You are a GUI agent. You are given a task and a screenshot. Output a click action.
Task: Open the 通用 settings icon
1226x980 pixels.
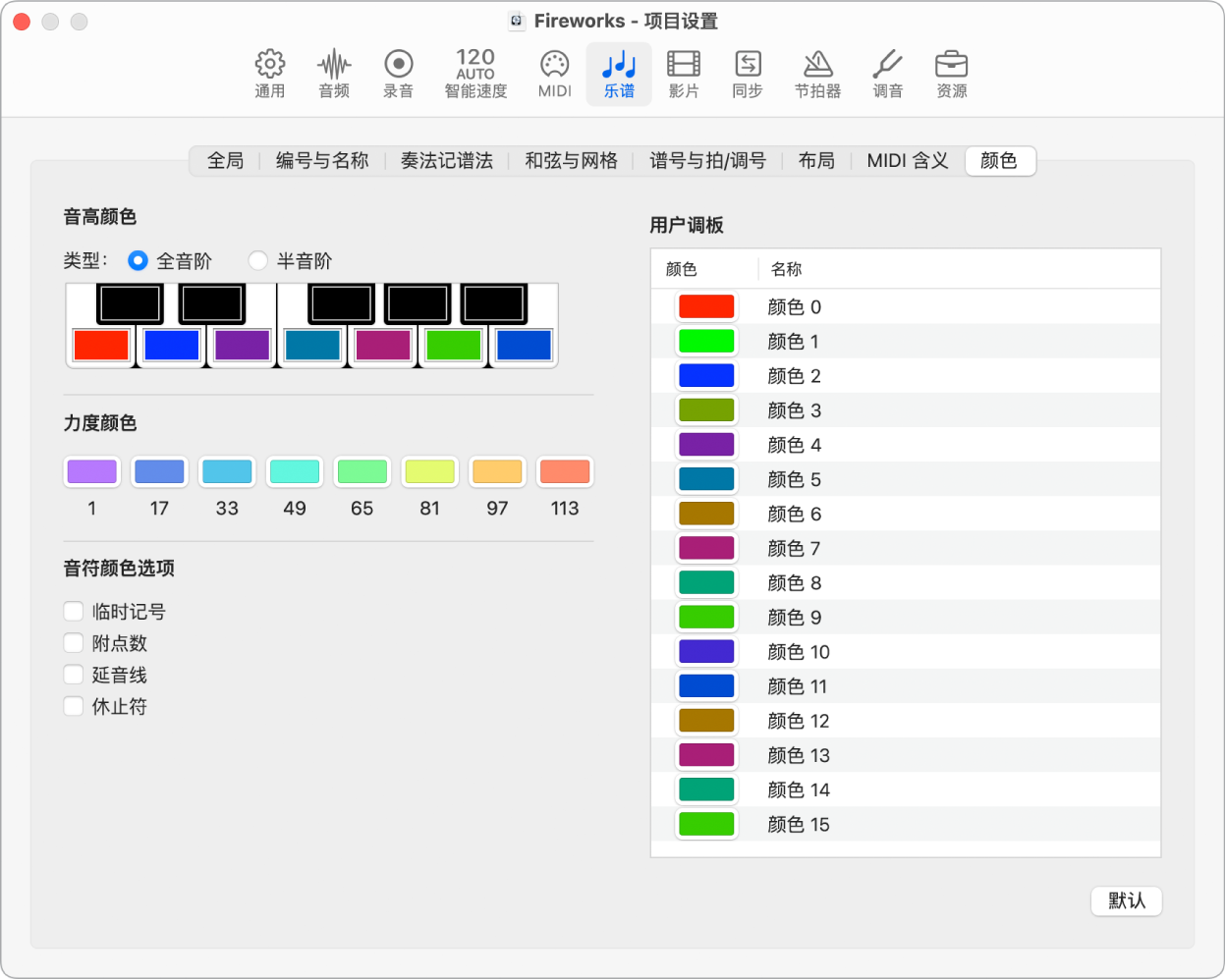point(269,74)
